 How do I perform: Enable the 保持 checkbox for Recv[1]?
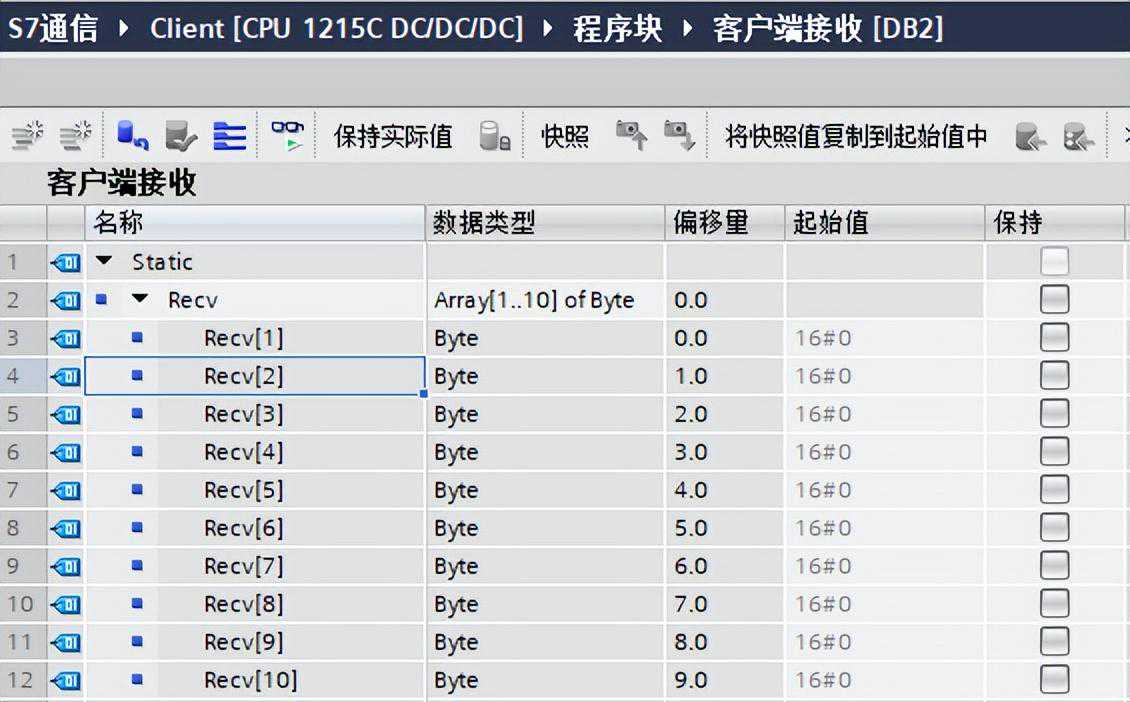[x=1054, y=338]
